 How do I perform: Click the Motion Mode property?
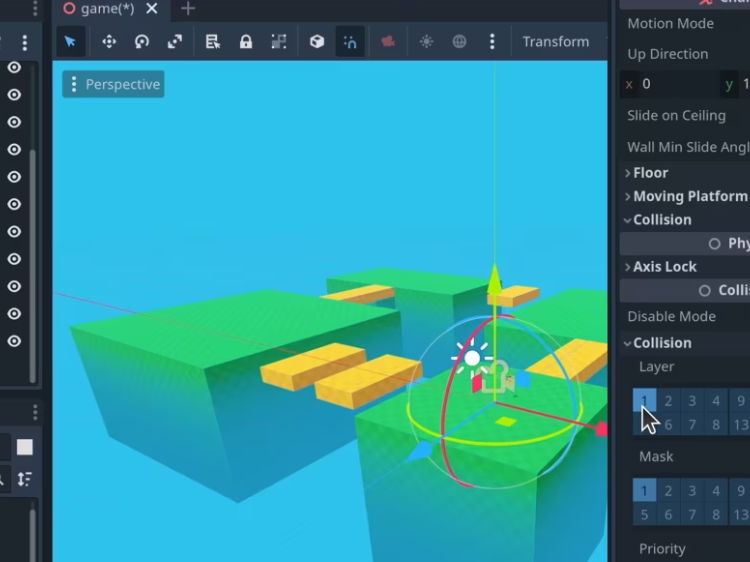pyautogui.click(x=671, y=23)
